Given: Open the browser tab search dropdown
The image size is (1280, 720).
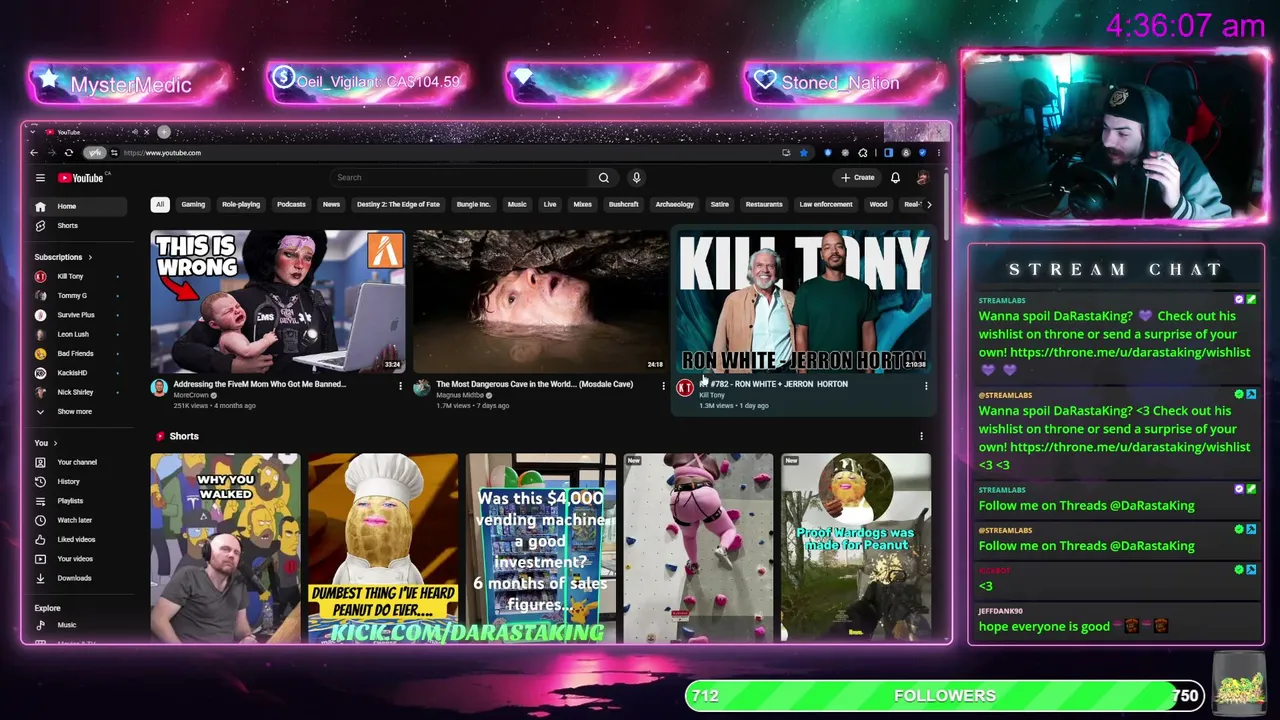Looking at the screenshot, I should (32, 132).
